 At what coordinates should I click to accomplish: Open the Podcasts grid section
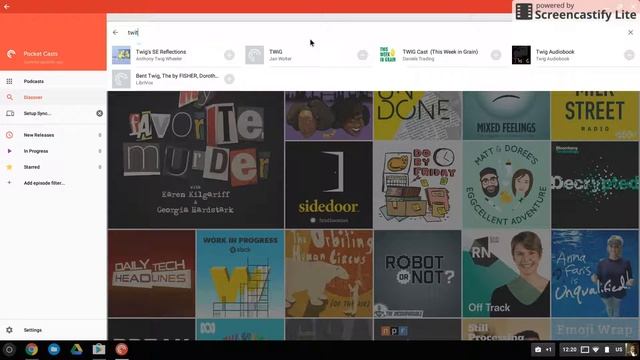53,81
